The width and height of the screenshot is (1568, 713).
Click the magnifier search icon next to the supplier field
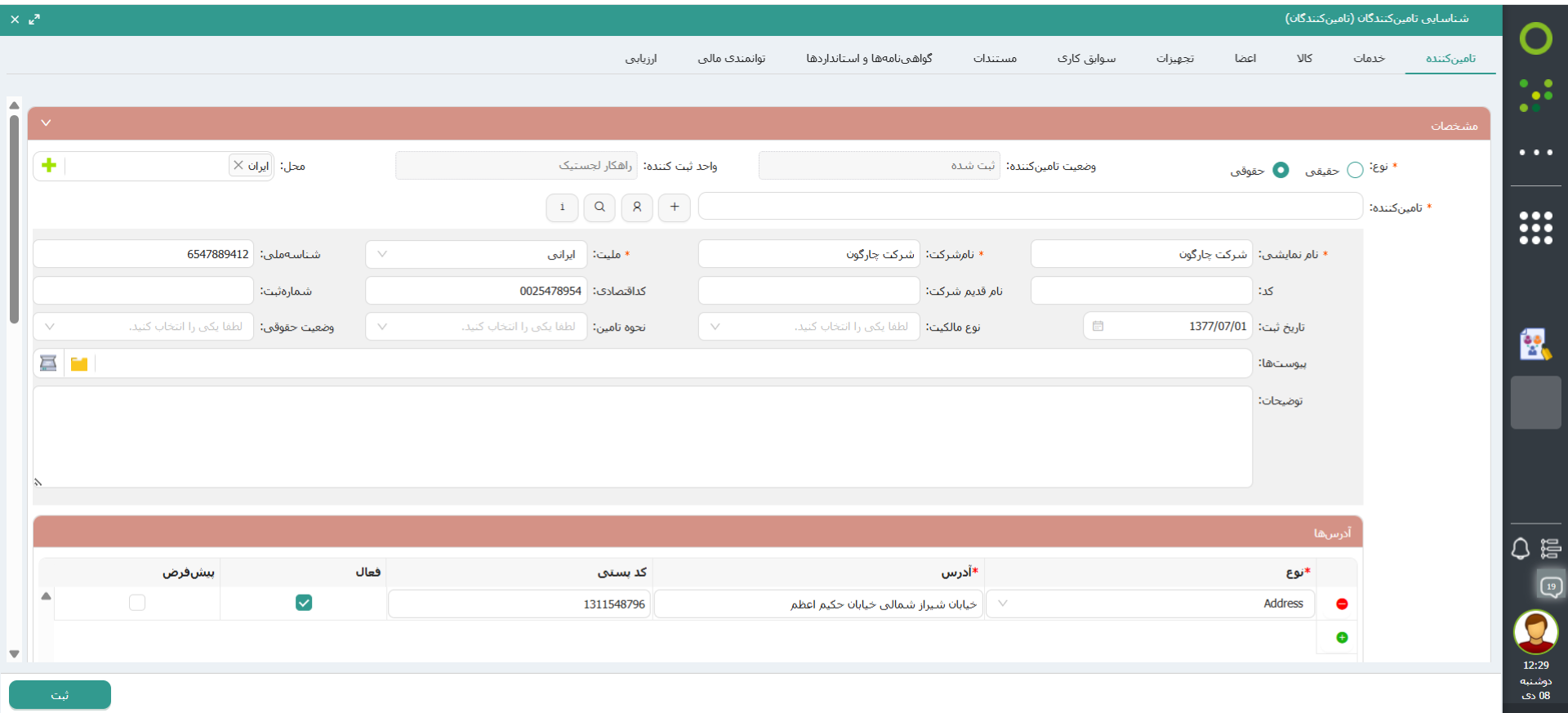click(599, 207)
